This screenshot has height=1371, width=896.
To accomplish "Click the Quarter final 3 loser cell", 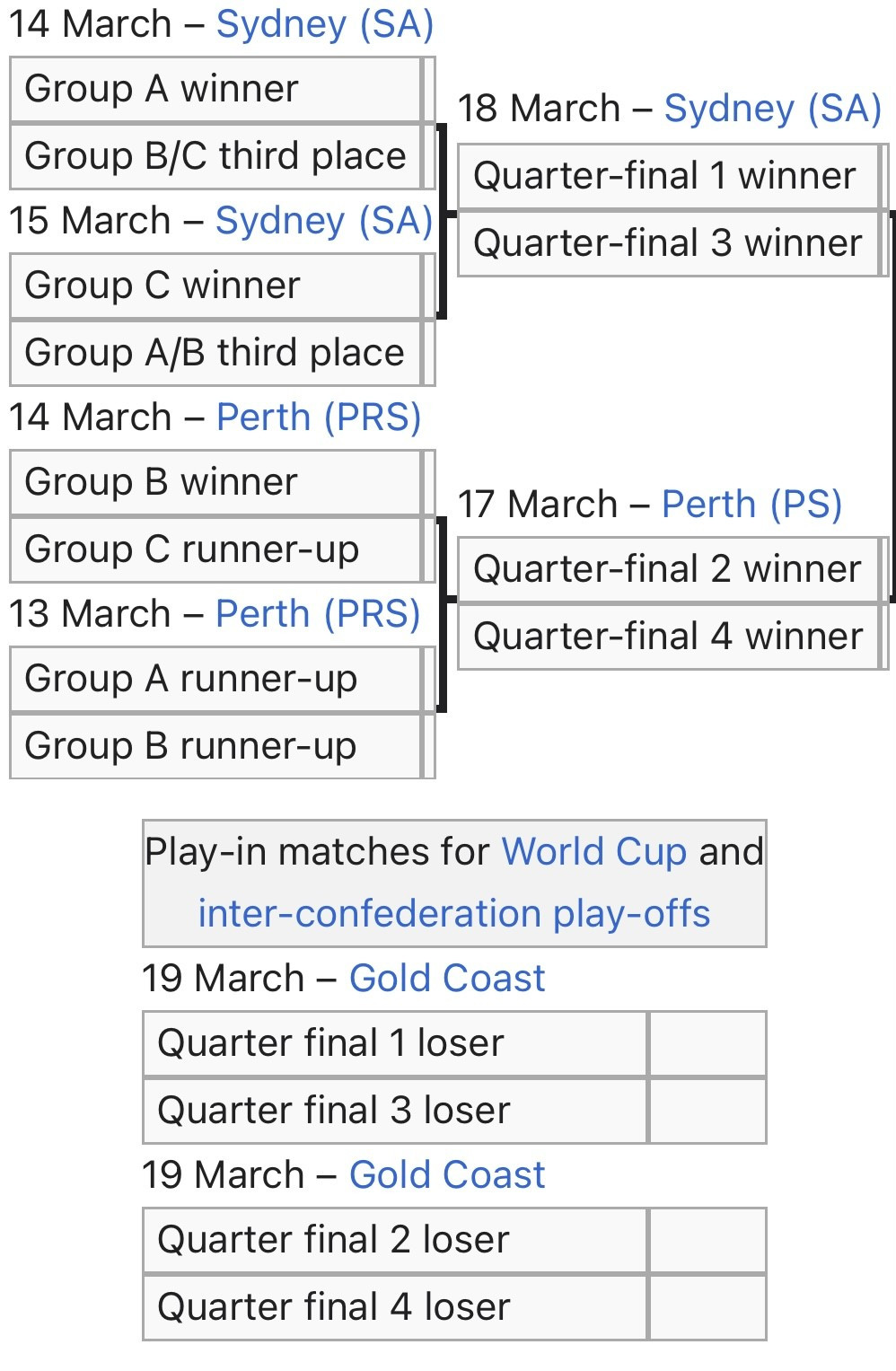I will click(395, 1111).
